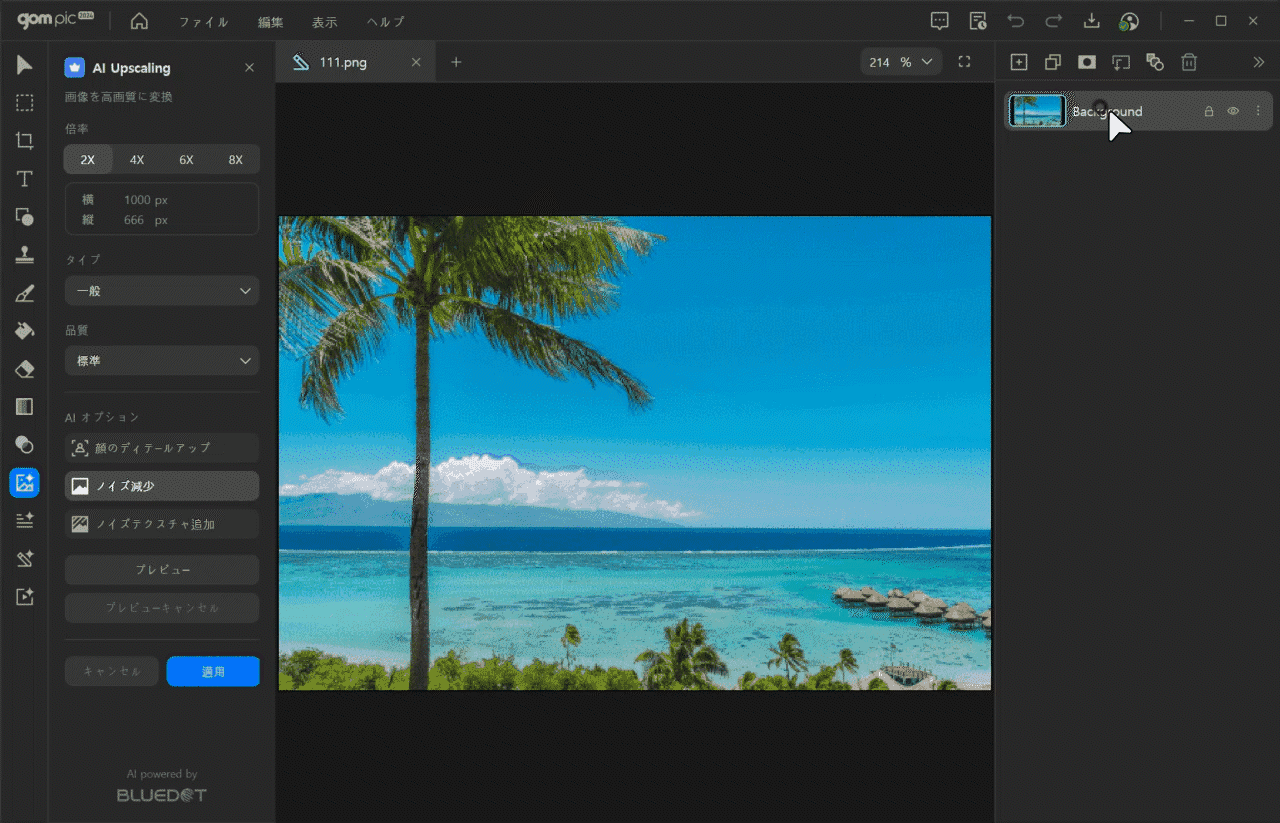Open the user account profile
1280x823 pixels.
pos(1129,22)
